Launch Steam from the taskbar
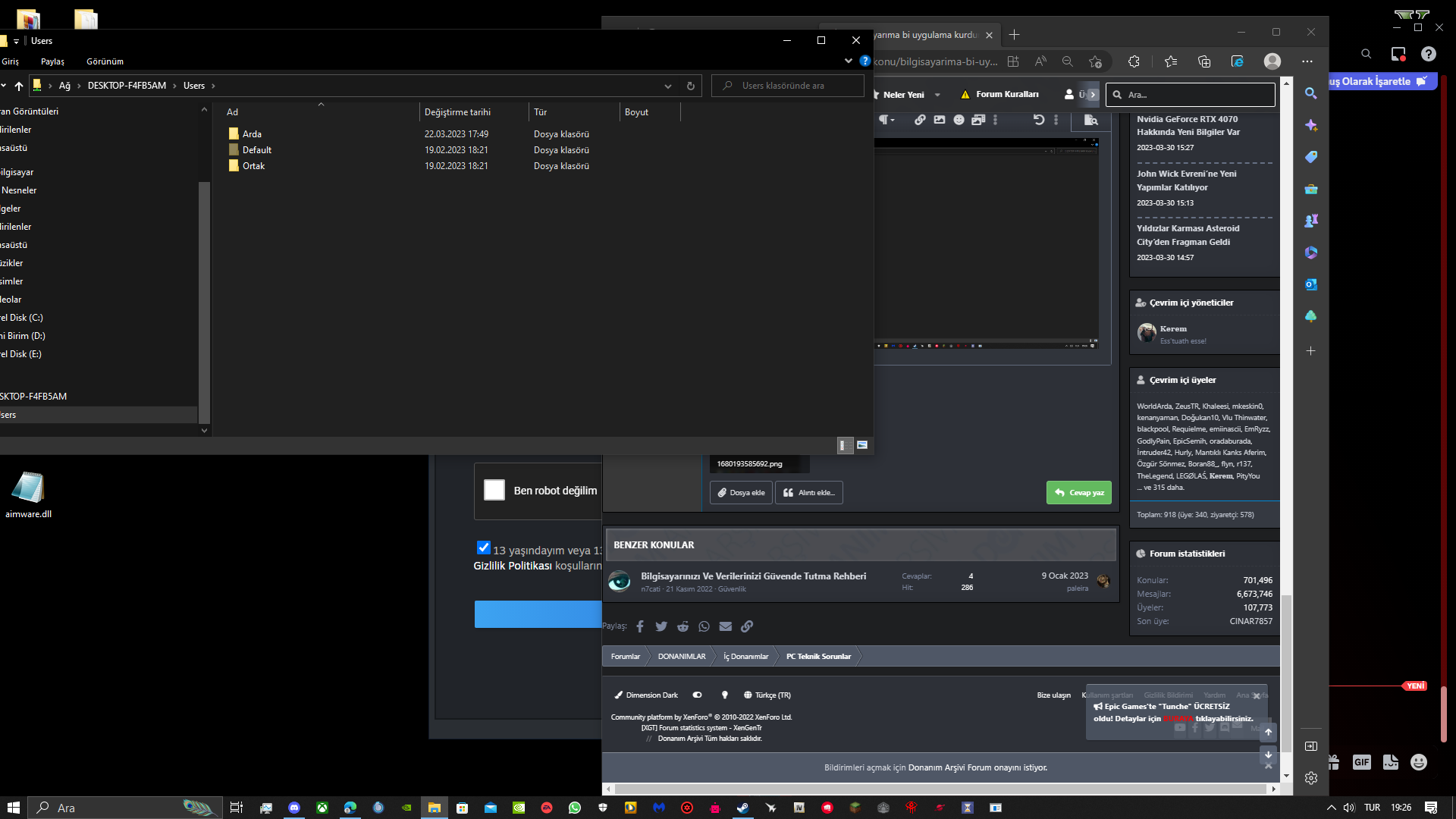 (x=742, y=808)
